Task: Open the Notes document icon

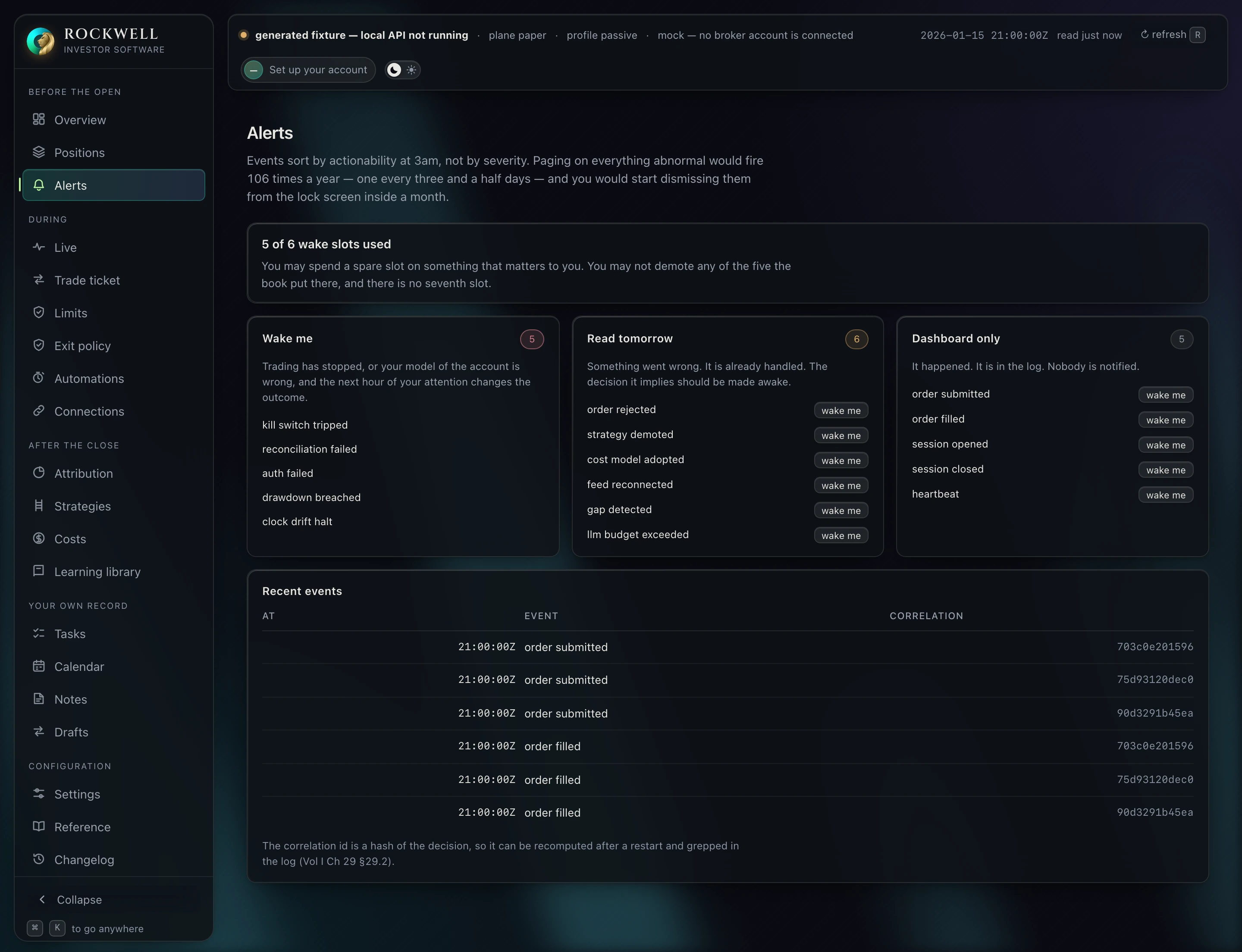Action: pyautogui.click(x=38, y=699)
